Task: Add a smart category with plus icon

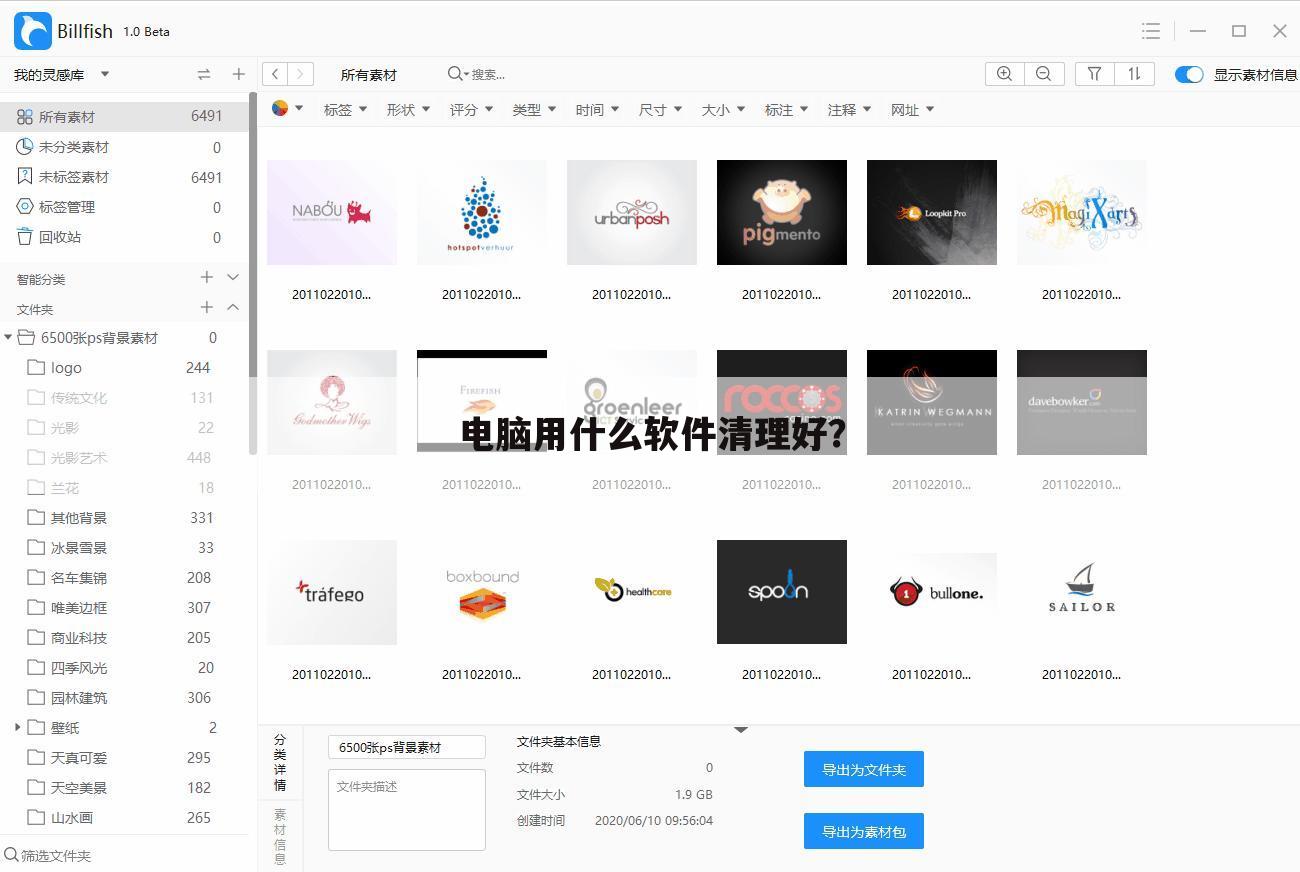Action: pyautogui.click(x=207, y=277)
